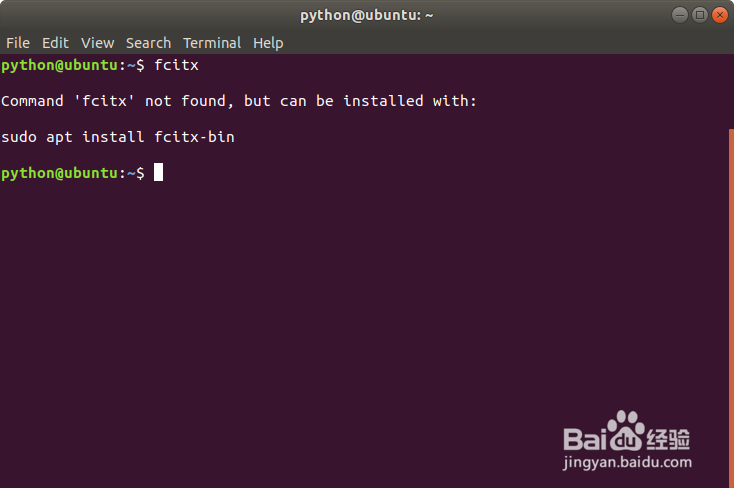Close the terminal window
The width and height of the screenshot is (734, 488).
click(x=720, y=15)
